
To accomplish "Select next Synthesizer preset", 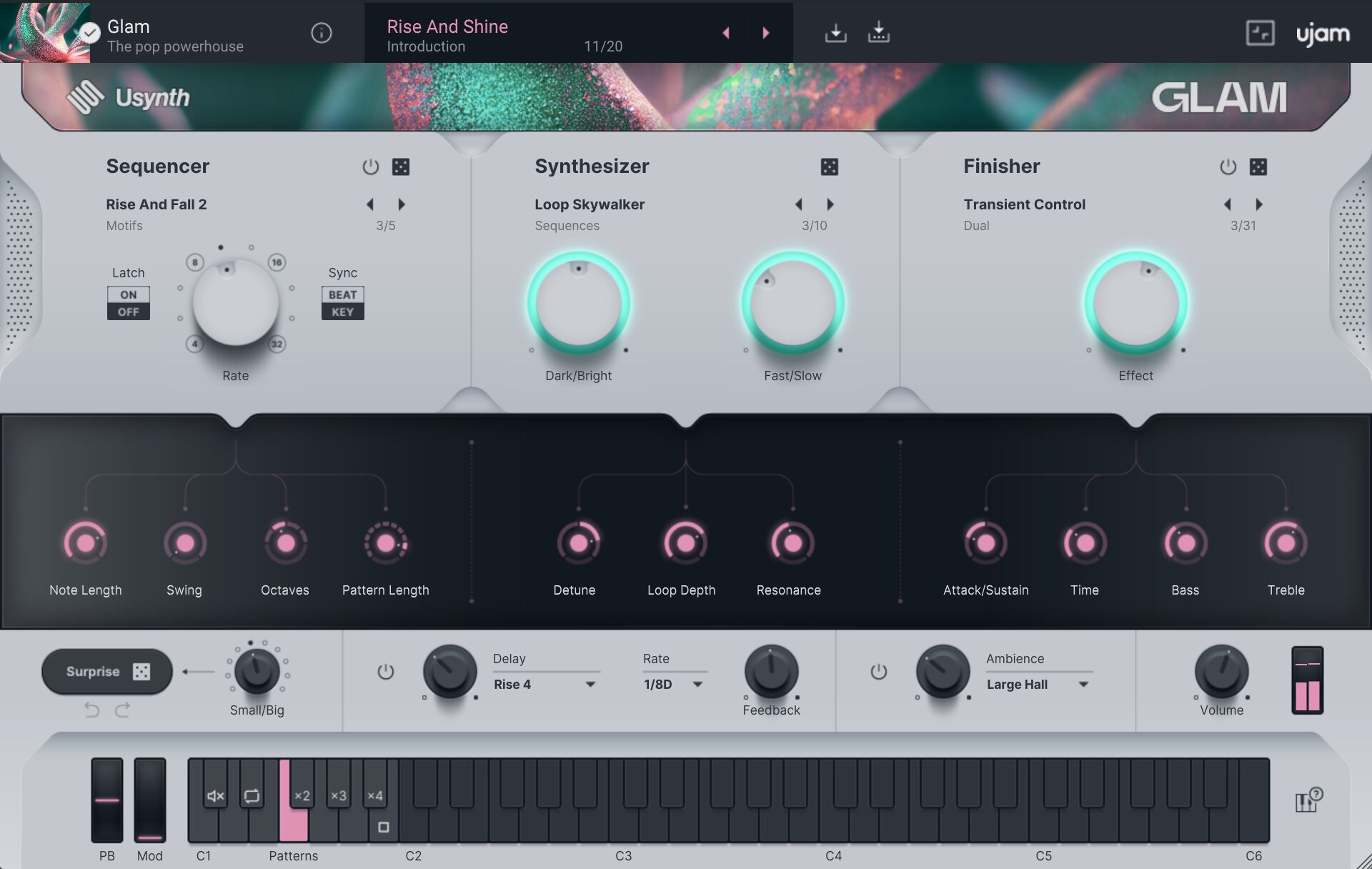I will [830, 204].
